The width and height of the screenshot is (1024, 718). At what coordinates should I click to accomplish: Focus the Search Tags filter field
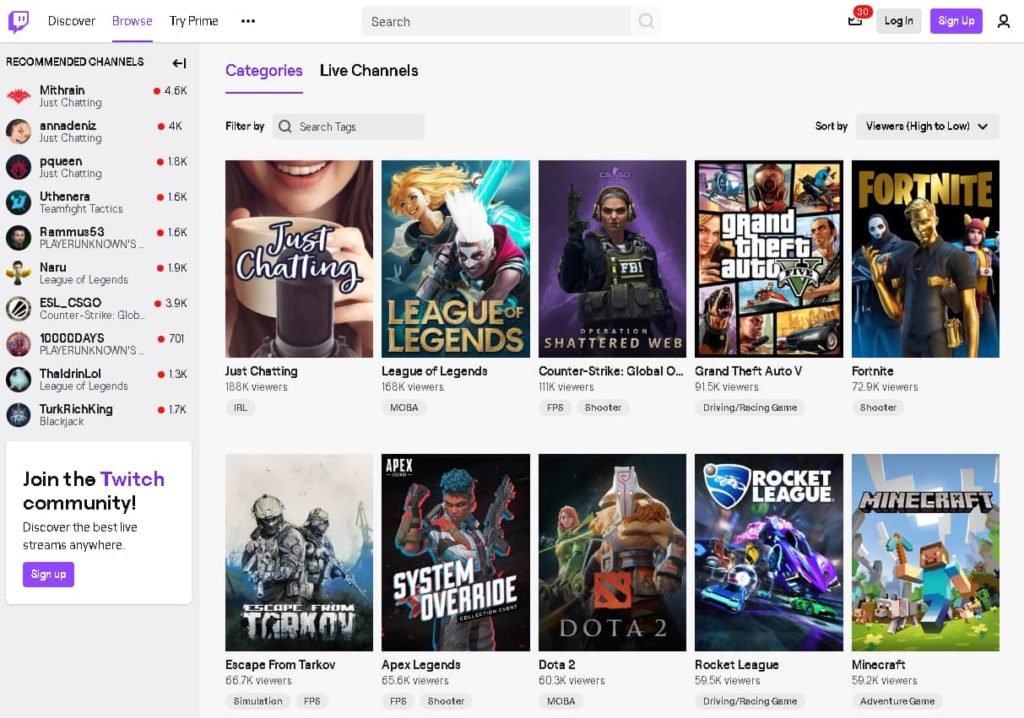point(348,127)
